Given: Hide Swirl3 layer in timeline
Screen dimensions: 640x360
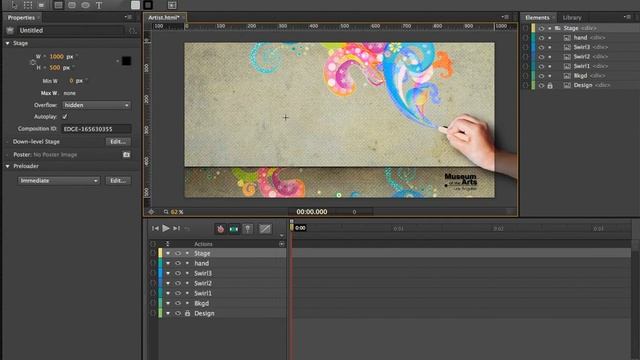Looking at the screenshot, I should pyautogui.click(x=178, y=273).
